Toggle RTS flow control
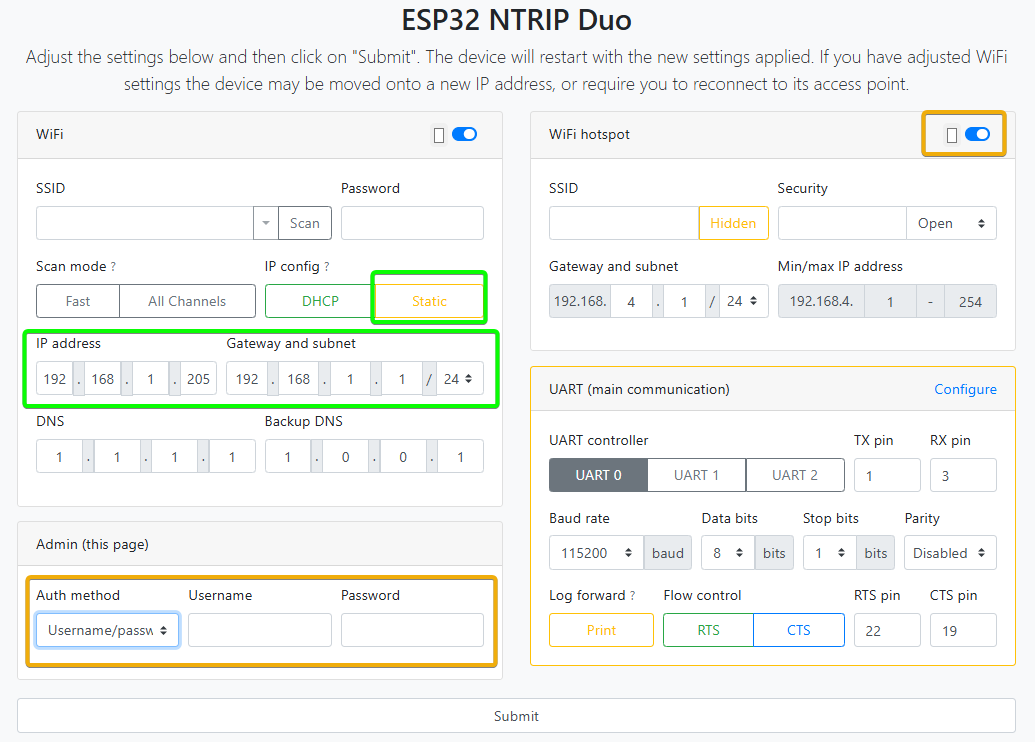This screenshot has width=1035, height=742. point(708,630)
